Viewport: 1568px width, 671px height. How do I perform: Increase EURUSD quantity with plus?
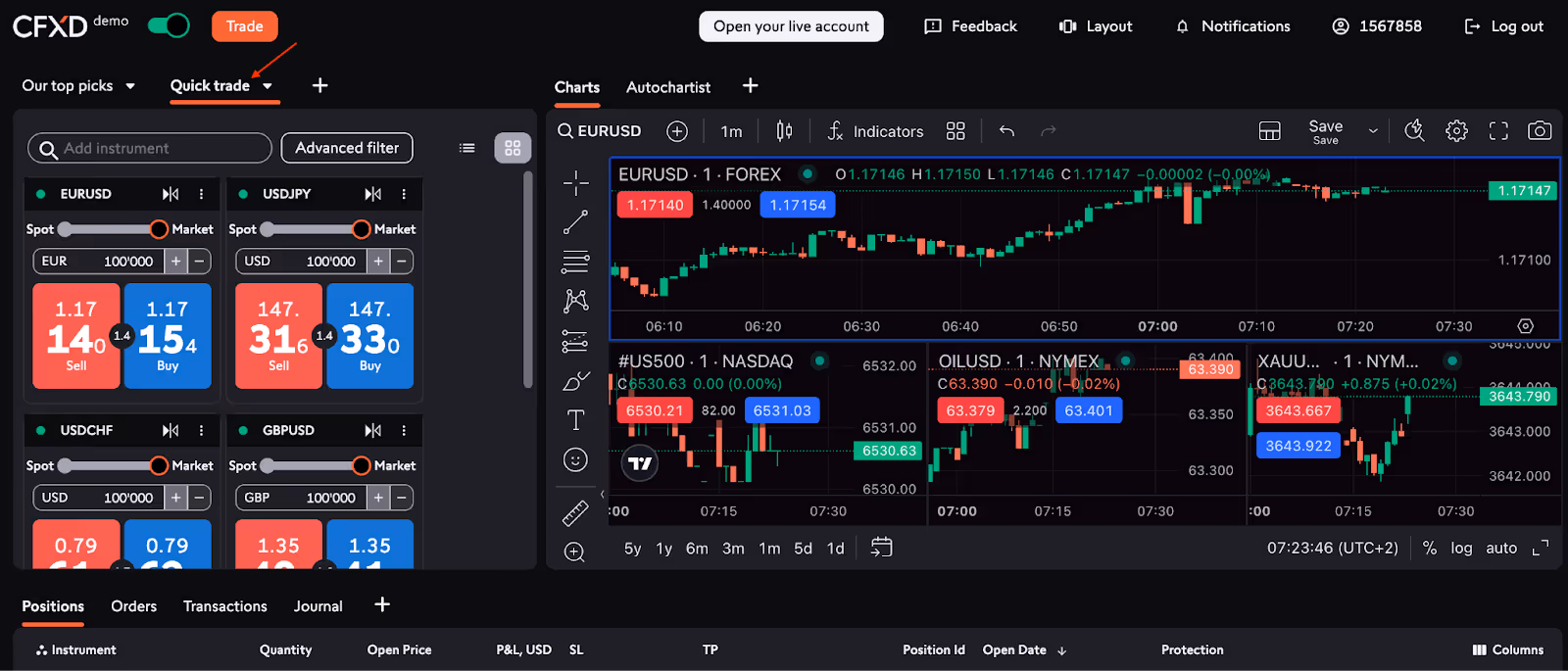[x=175, y=262]
